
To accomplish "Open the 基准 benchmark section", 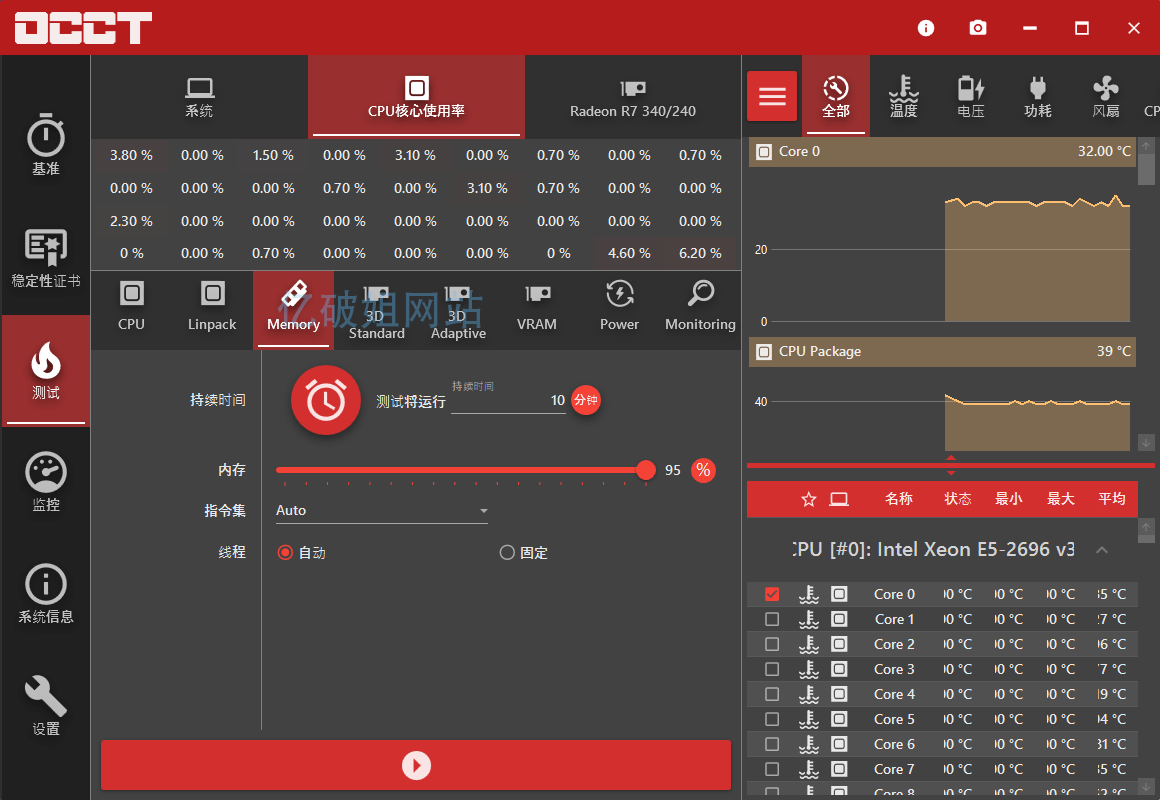I will pyautogui.click(x=45, y=146).
